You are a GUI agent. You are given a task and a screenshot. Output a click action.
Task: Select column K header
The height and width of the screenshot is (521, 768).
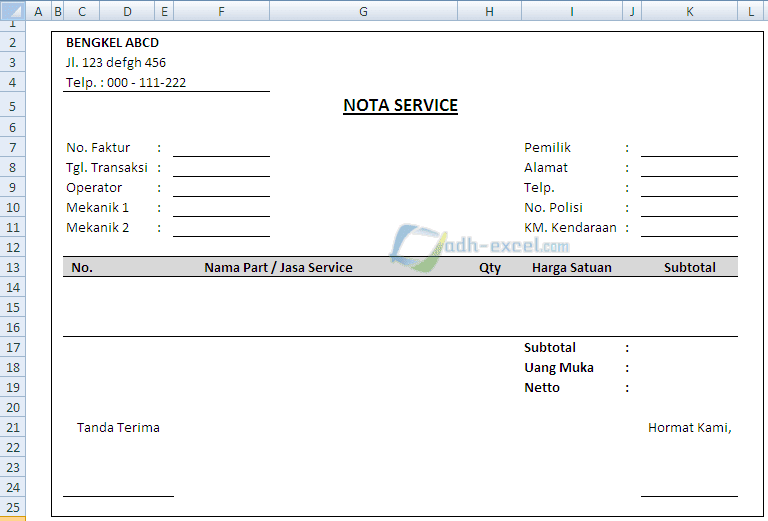click(x=690, y=11)
